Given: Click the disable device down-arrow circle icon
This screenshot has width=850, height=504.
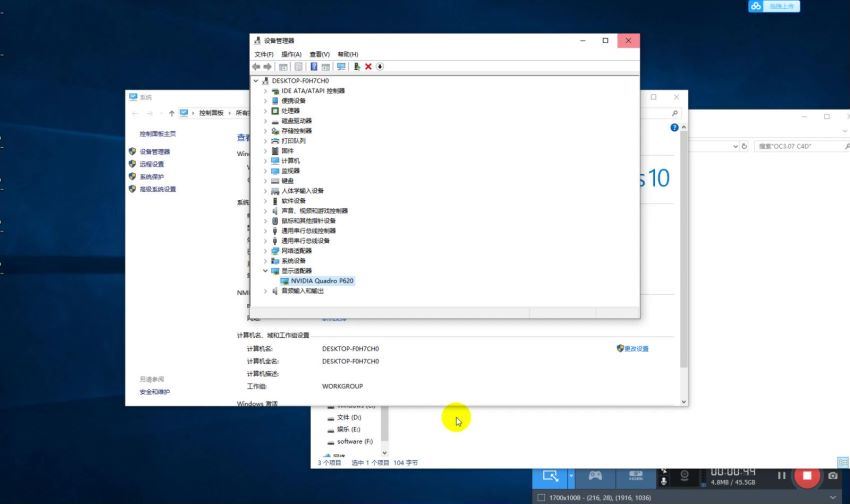Looking at the screenshot, I should pos(380,67).
